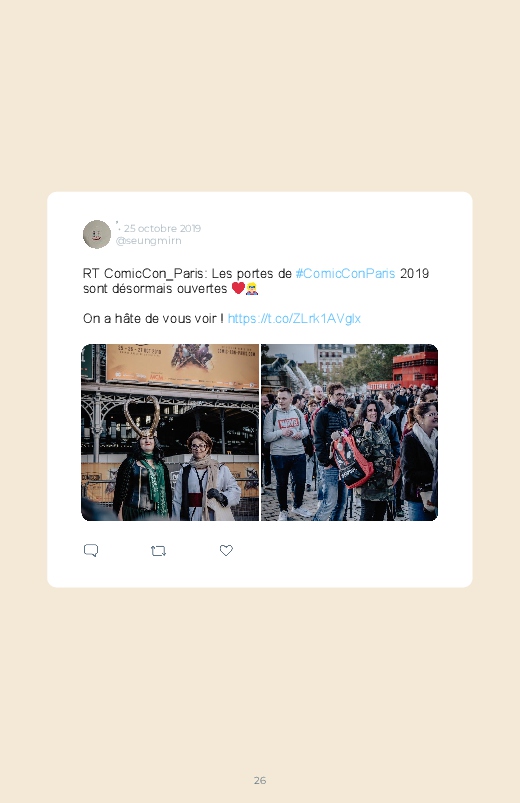
Task: Open the #ComicConParis hashtag
Action: 345,273
